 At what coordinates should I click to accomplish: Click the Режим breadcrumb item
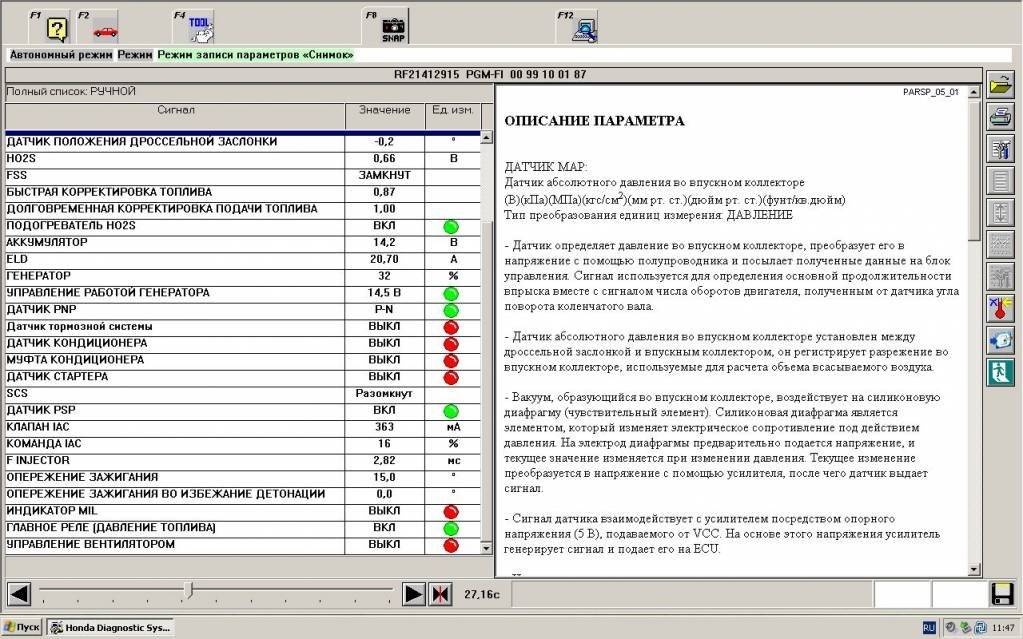[135, 55]
